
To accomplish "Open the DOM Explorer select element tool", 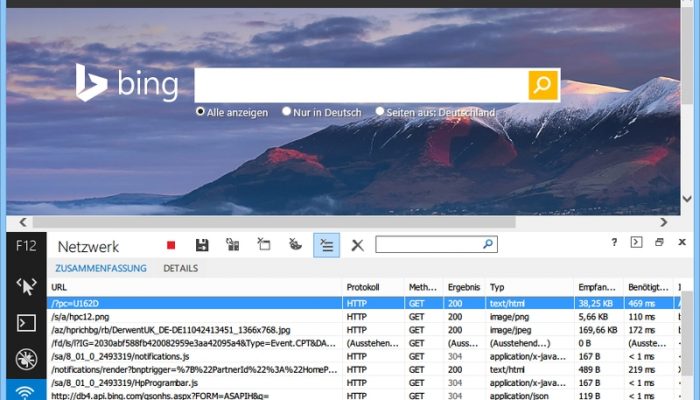I will click(x=26, y=286).
